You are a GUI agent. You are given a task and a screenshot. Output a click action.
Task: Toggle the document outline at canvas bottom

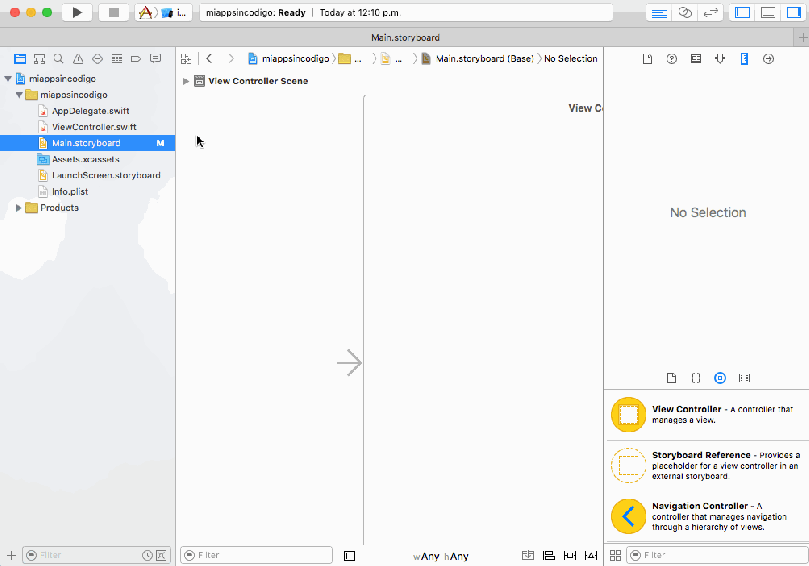tap(349, 555)
